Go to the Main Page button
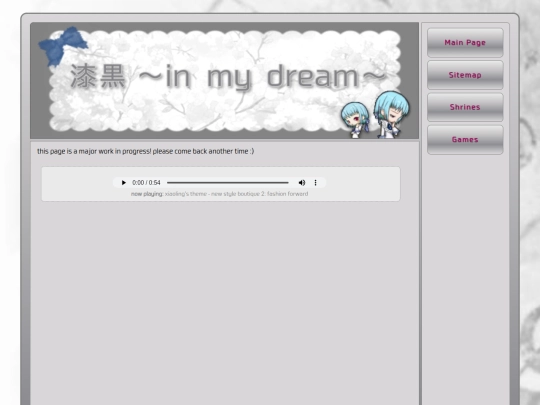The height and width of the screenshot is (405, 540). [x=465, y=43]
